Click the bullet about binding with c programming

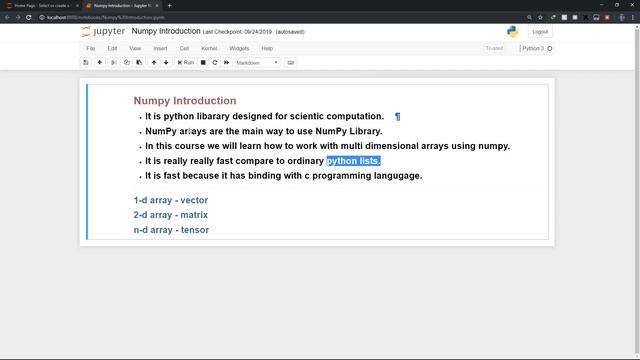click(284, 176)
